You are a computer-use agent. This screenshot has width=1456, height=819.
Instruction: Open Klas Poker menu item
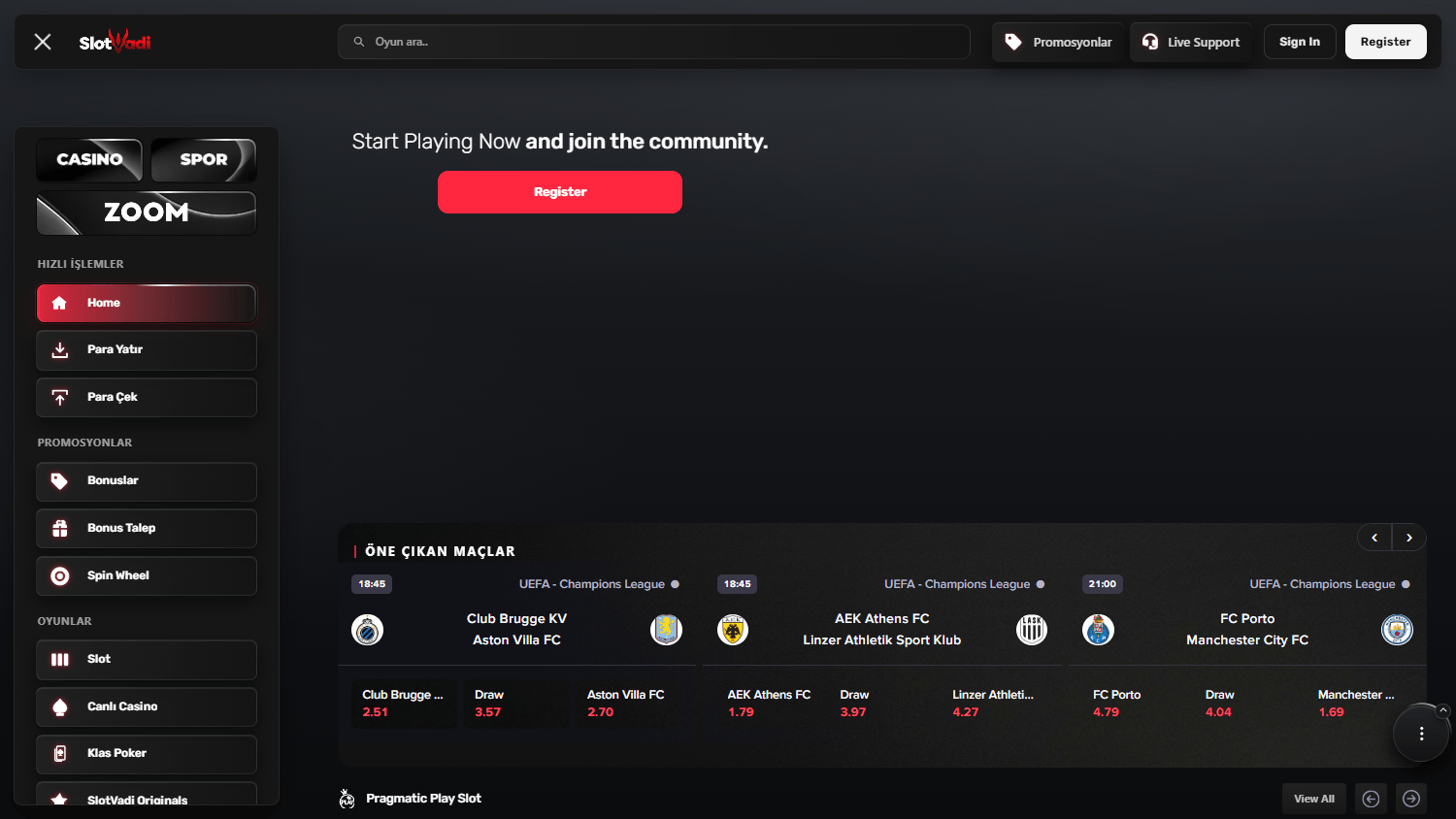[147, 754]
